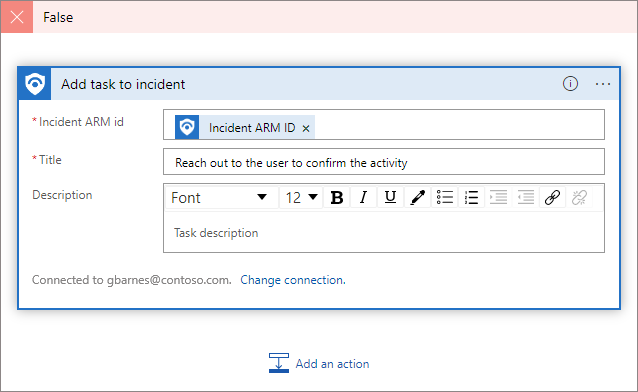Image resolution: width=638 pixels, height=392 pixels.
Task: Click Add an action
Action: coord(319,363)
